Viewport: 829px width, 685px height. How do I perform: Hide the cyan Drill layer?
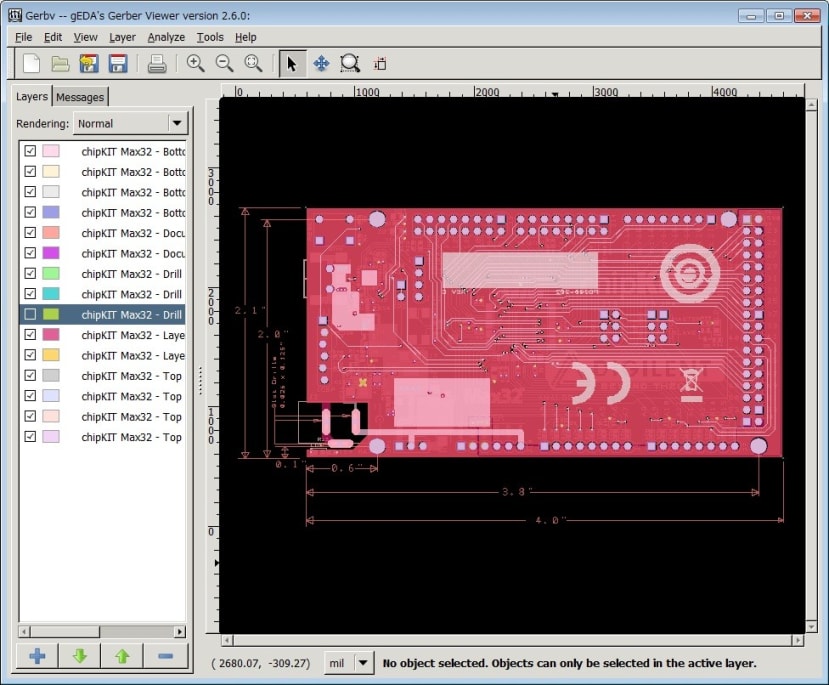coord(30,294)
